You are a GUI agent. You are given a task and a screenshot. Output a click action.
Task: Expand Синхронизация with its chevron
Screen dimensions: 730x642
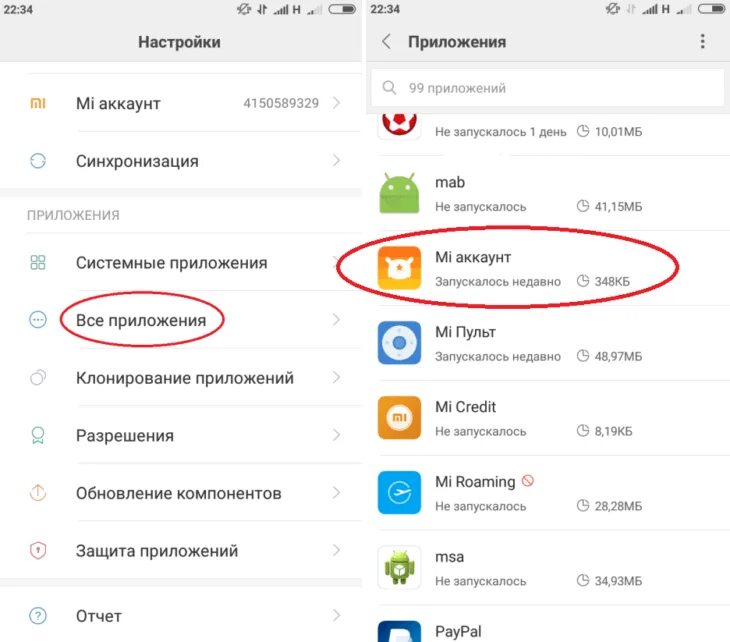(336, 161)
